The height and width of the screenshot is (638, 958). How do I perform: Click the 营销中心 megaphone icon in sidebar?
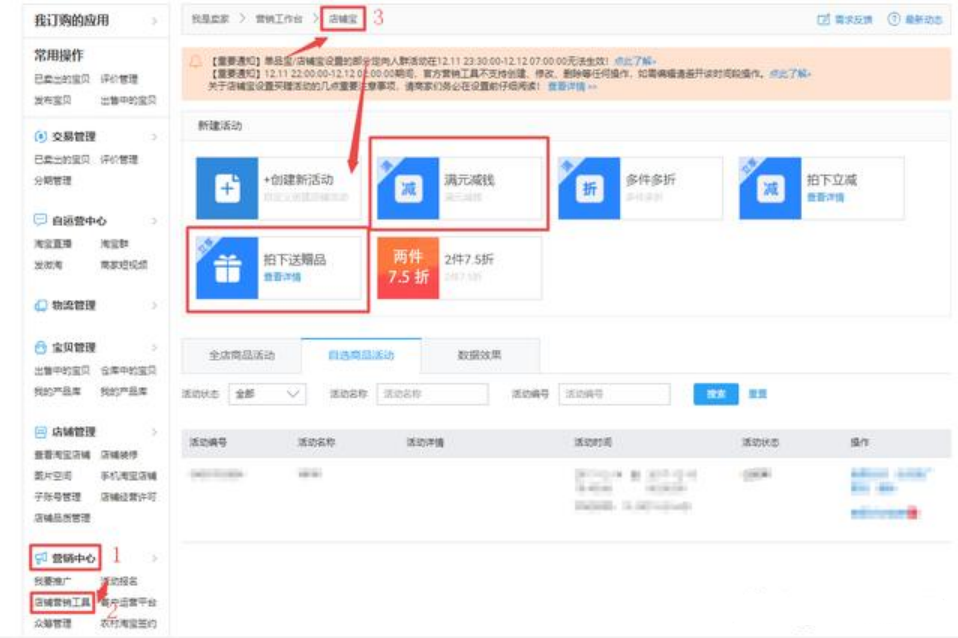pos(41,558)
